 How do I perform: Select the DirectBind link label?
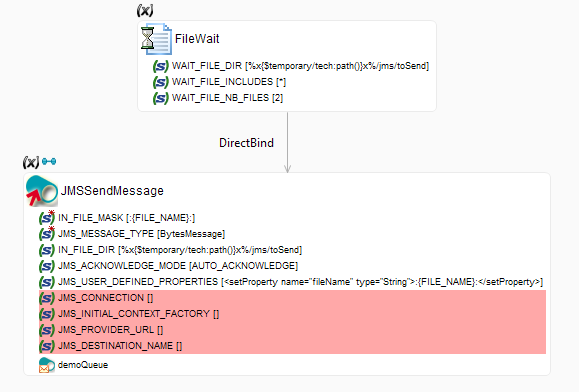coord(246,143)
